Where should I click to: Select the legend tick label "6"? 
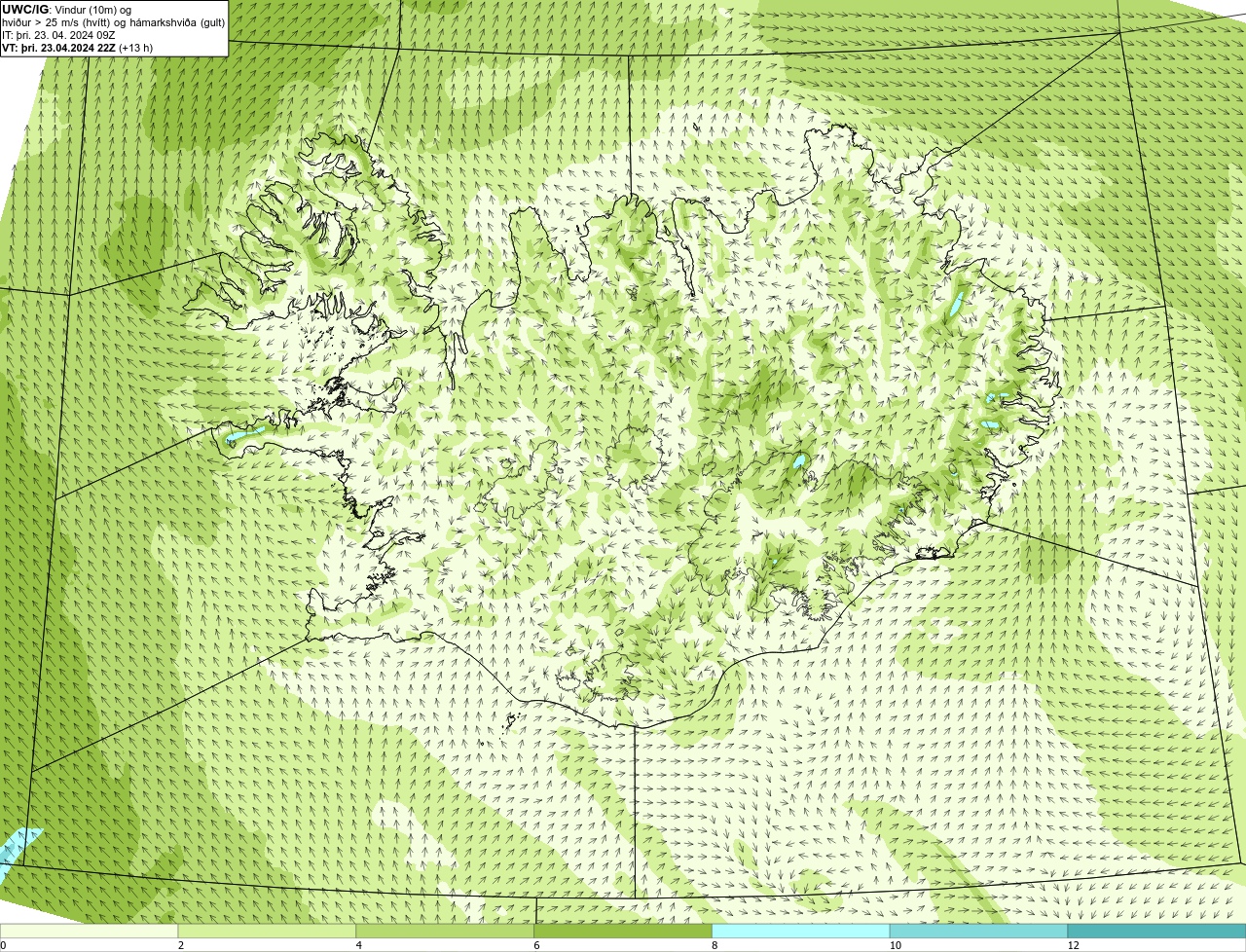coord(535,945)
